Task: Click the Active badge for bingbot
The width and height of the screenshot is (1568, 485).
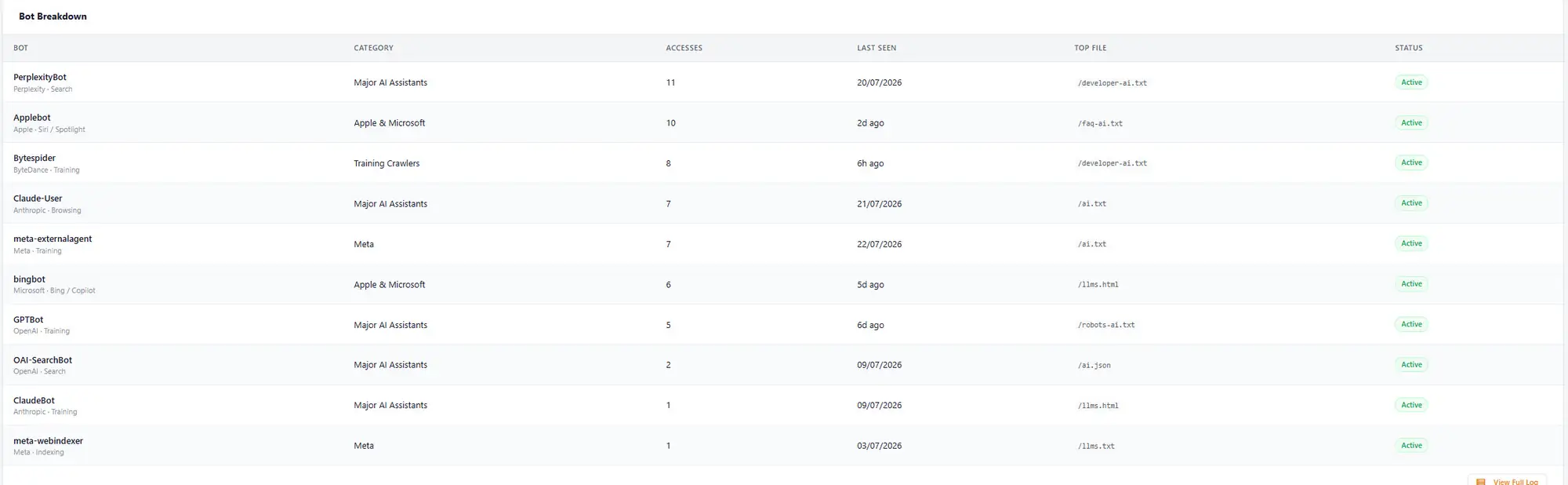Action: (x=1411, y=284)
